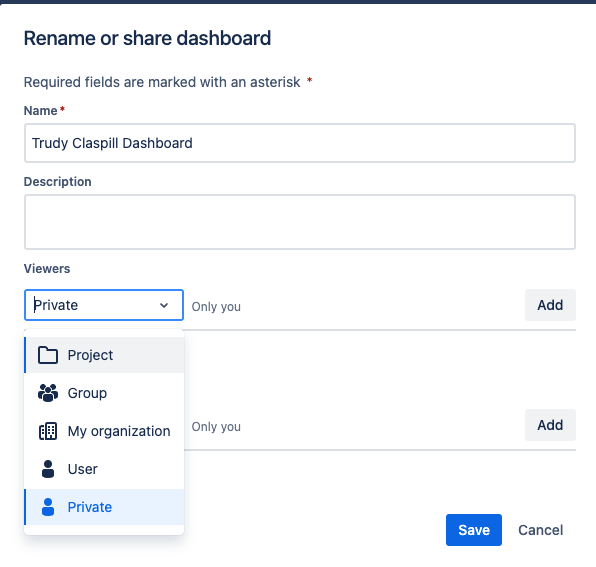
Task: Save the dashboard changes
Action: tap(474, 530)
